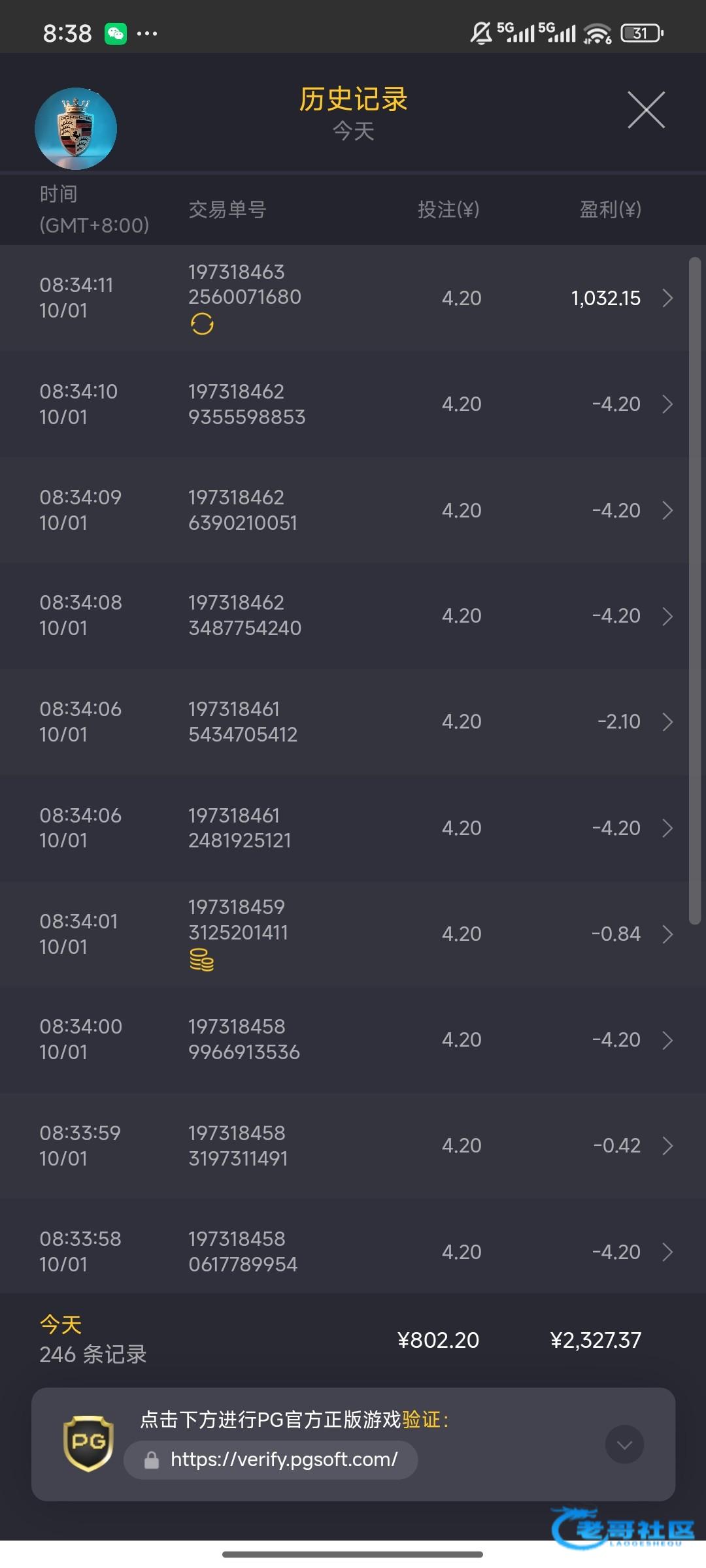Image resolution: width=706 pixels, height=1568 pixels.
Task: Open details arrow for -0.42 profit record
Action: (667, 1145)
